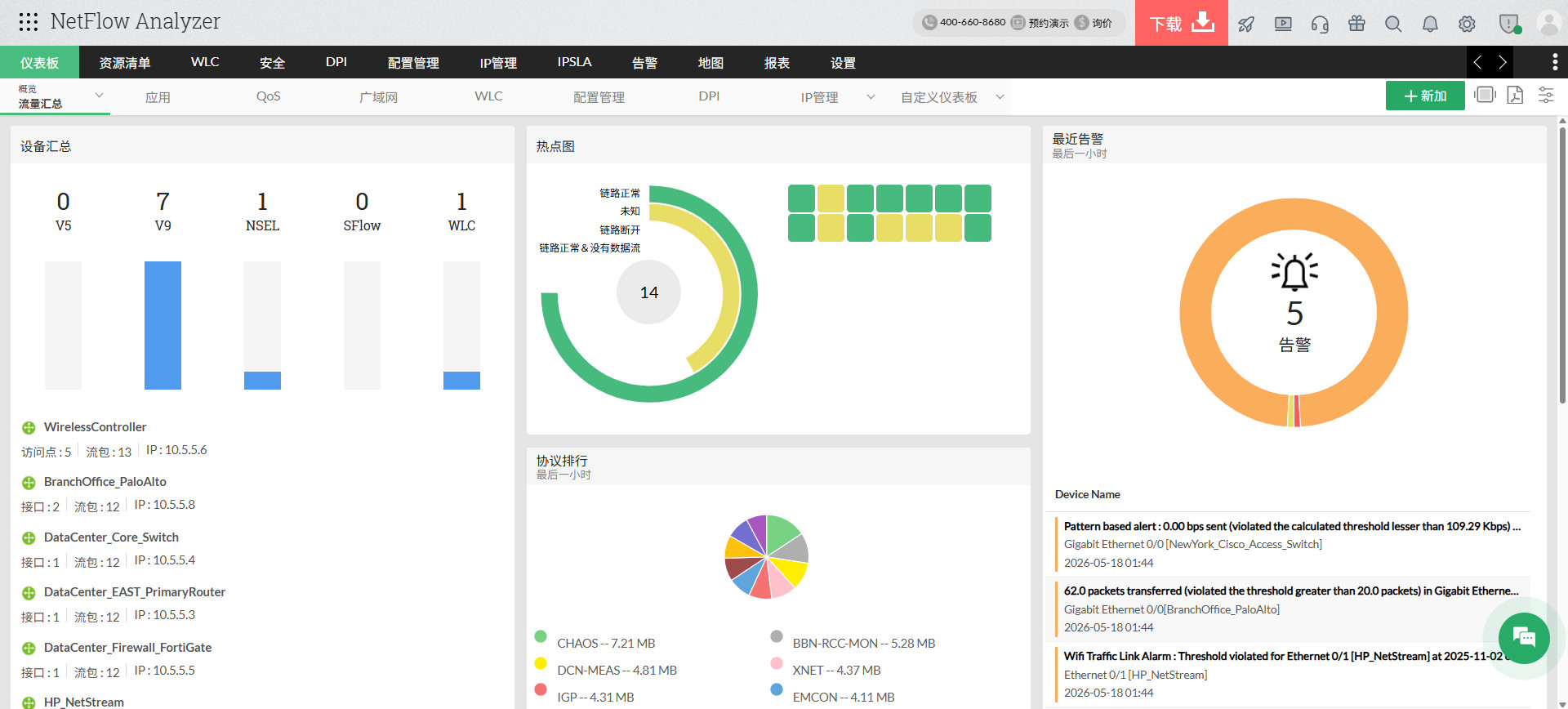Open the DPI main menu item
The image size is (1568, 709).
336,62
